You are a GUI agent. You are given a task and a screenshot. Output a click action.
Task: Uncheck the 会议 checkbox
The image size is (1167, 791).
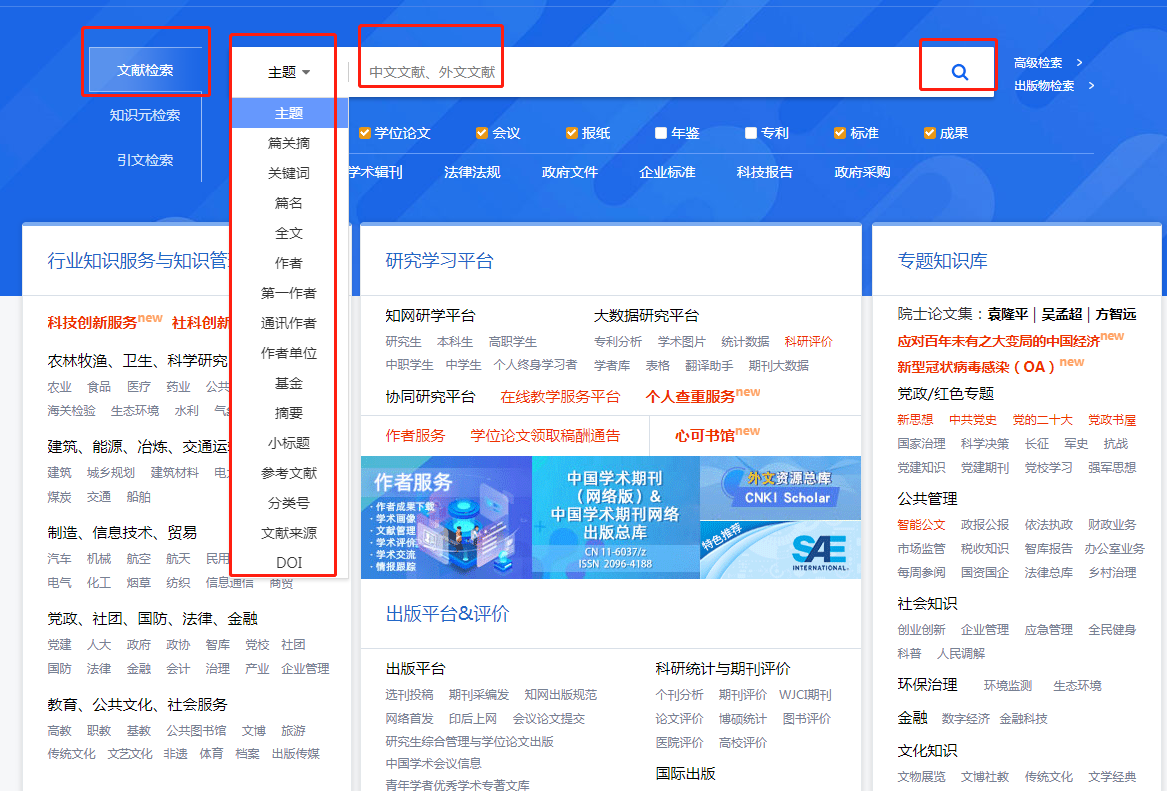pos(482,133)
